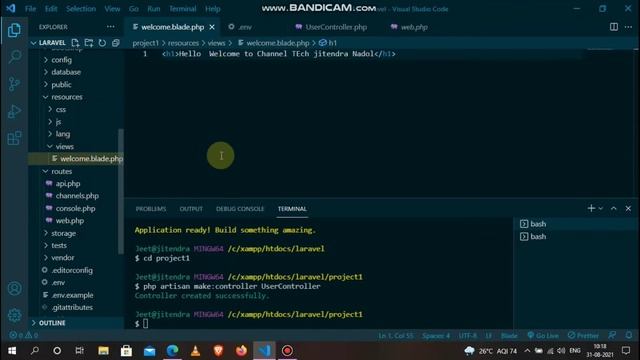Open the Explorer view in activity bar
Image resolution: width=640 pixels, height=360 pixels.
pos(14,30)
